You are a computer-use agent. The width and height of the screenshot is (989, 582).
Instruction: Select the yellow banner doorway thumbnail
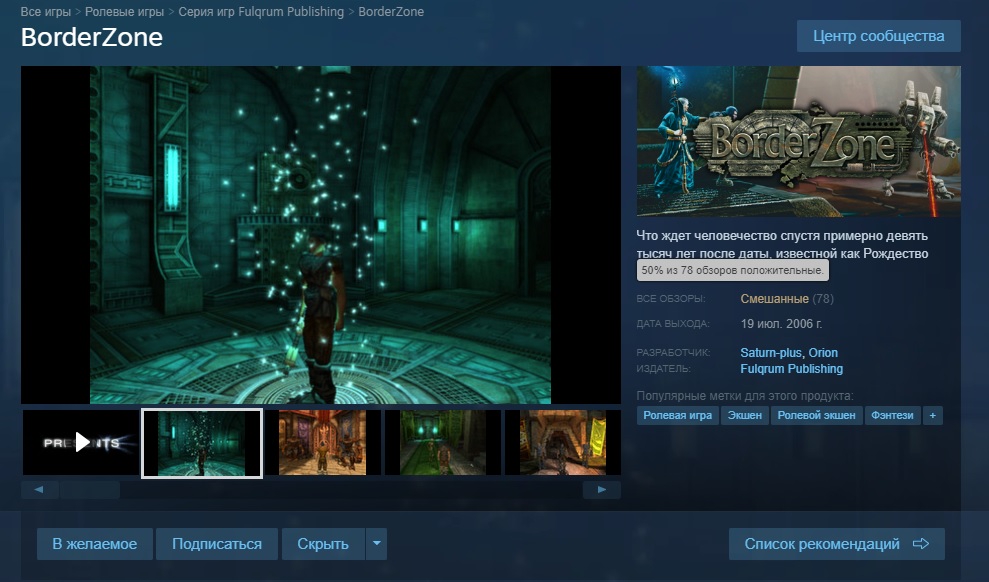tap(563, 442)
